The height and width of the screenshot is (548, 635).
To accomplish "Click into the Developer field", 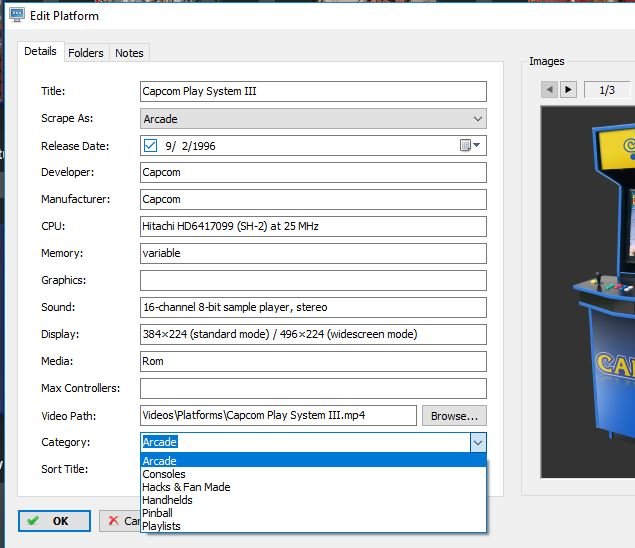I will (313, 173).
